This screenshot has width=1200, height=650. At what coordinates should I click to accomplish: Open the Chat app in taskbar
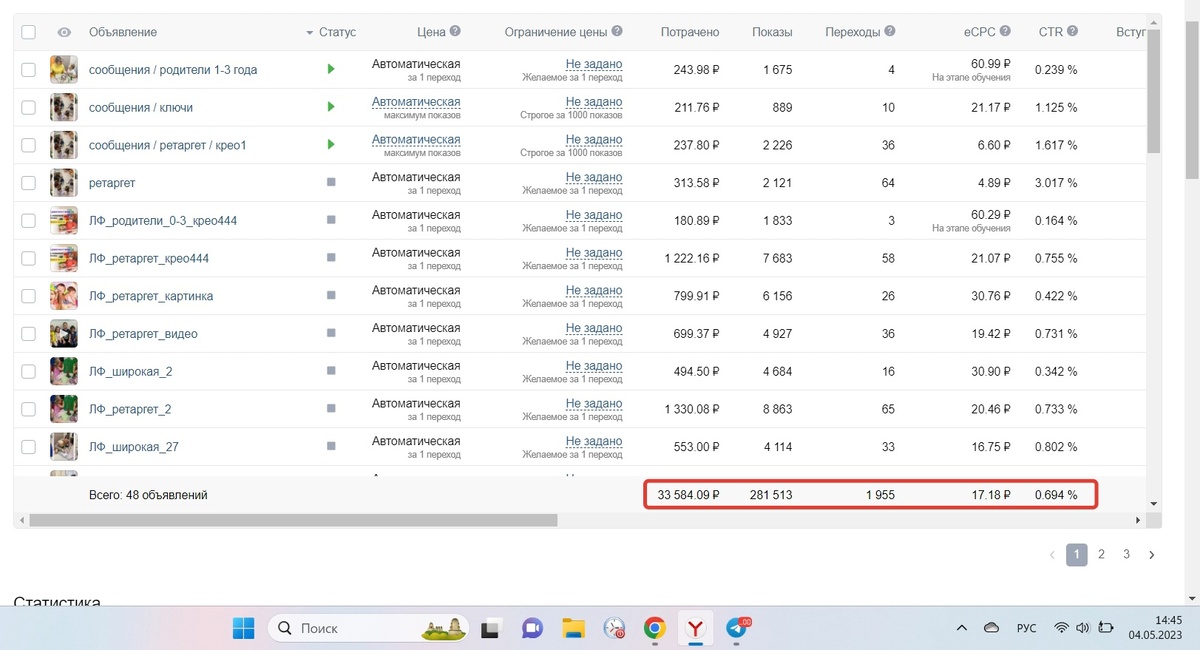[532, 628]
